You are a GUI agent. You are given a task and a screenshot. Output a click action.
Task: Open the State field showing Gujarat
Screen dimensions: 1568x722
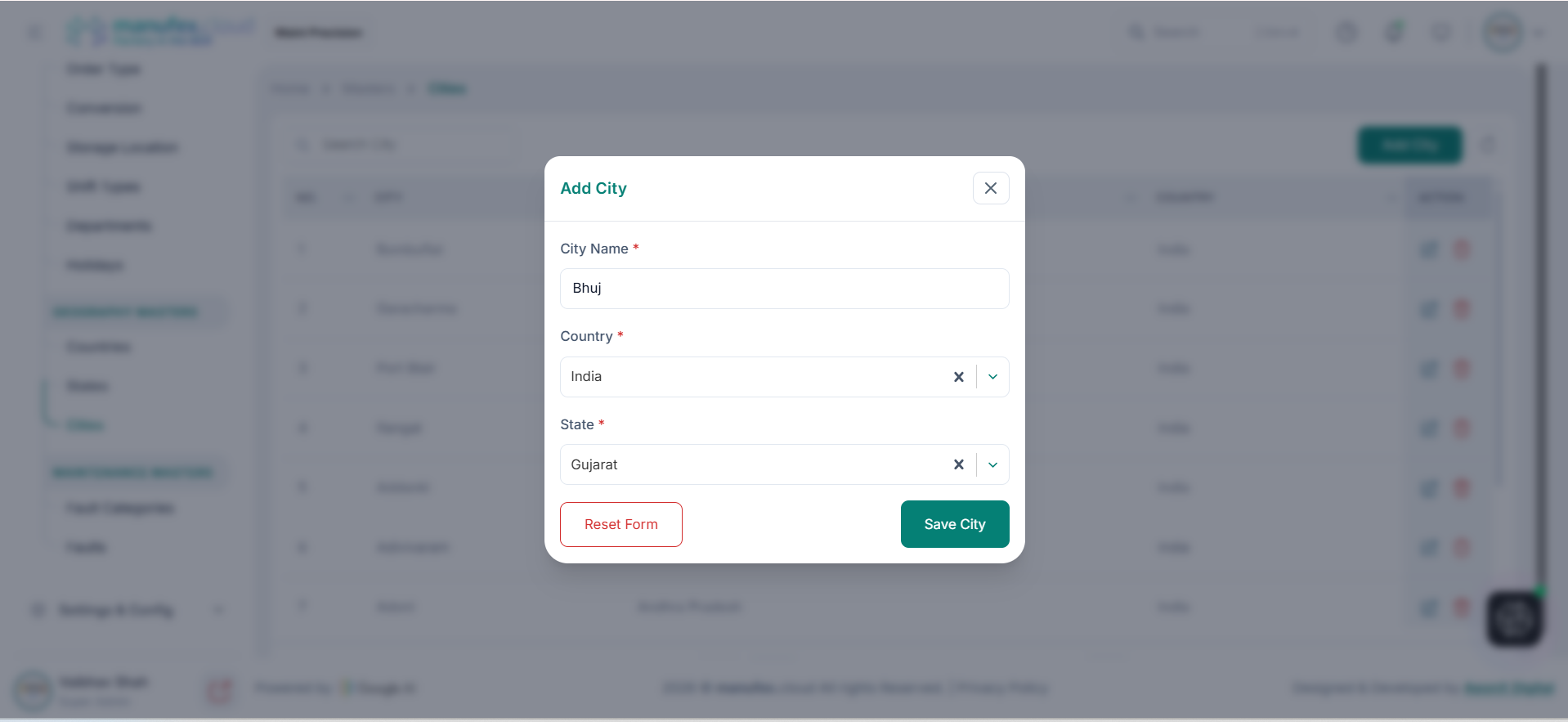pos(752,464)
